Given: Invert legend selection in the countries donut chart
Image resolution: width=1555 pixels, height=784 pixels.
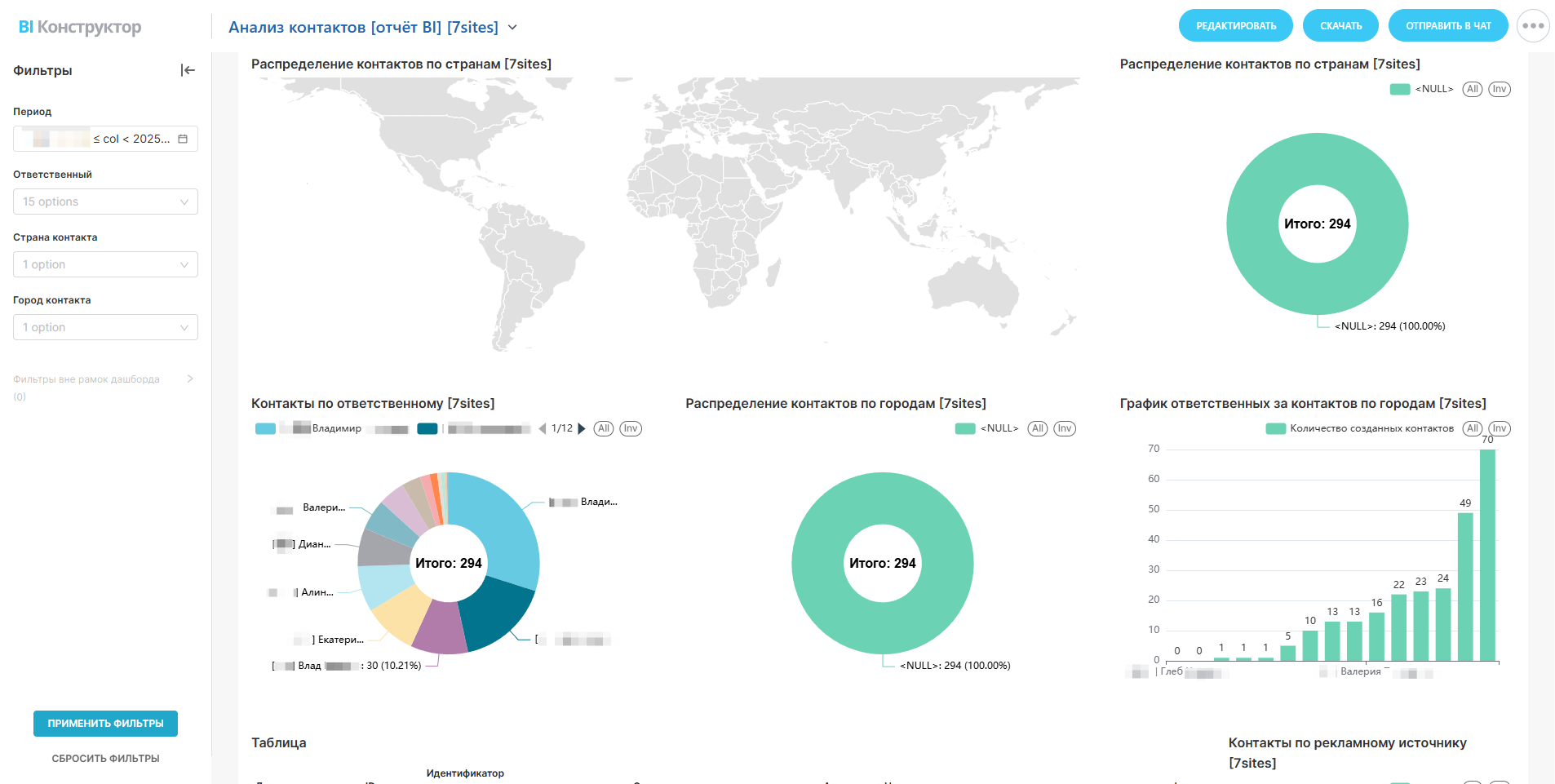Looking at the screenshot, I should coord(1500,89).
